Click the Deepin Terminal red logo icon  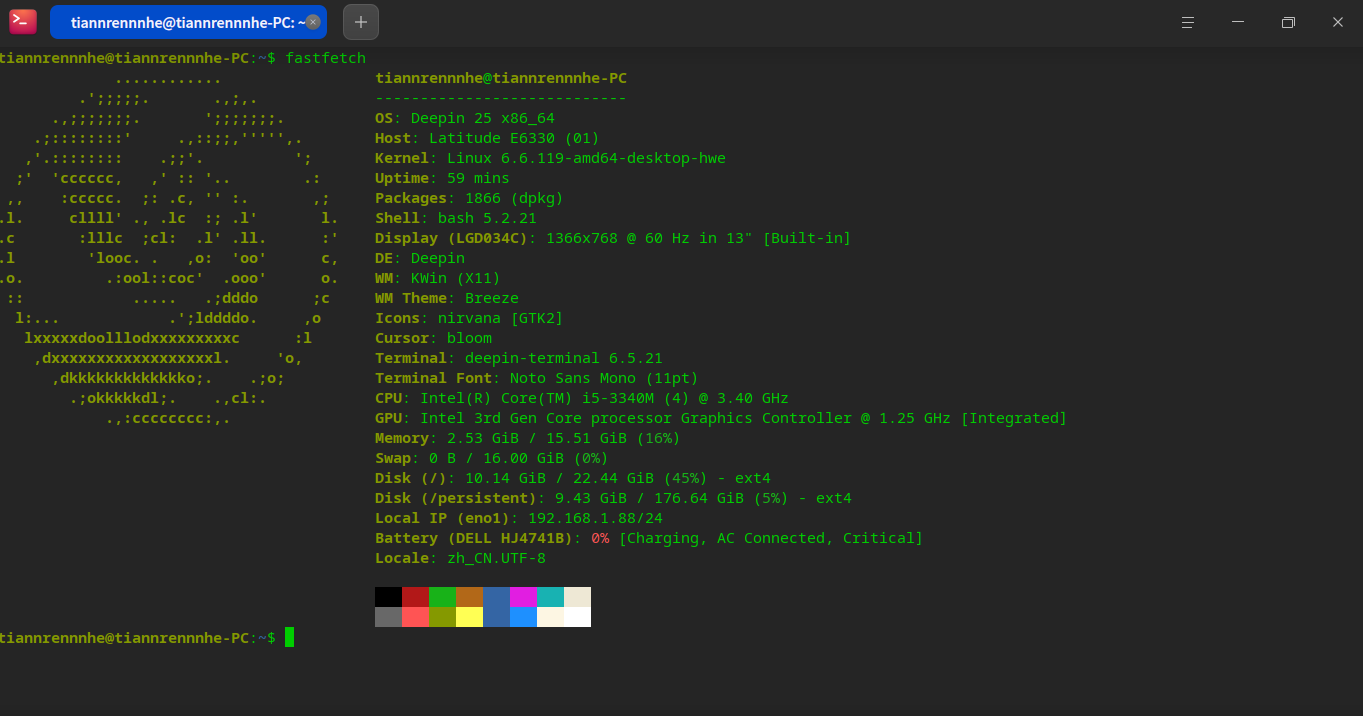pyautogui.click(x=21, y=21)
